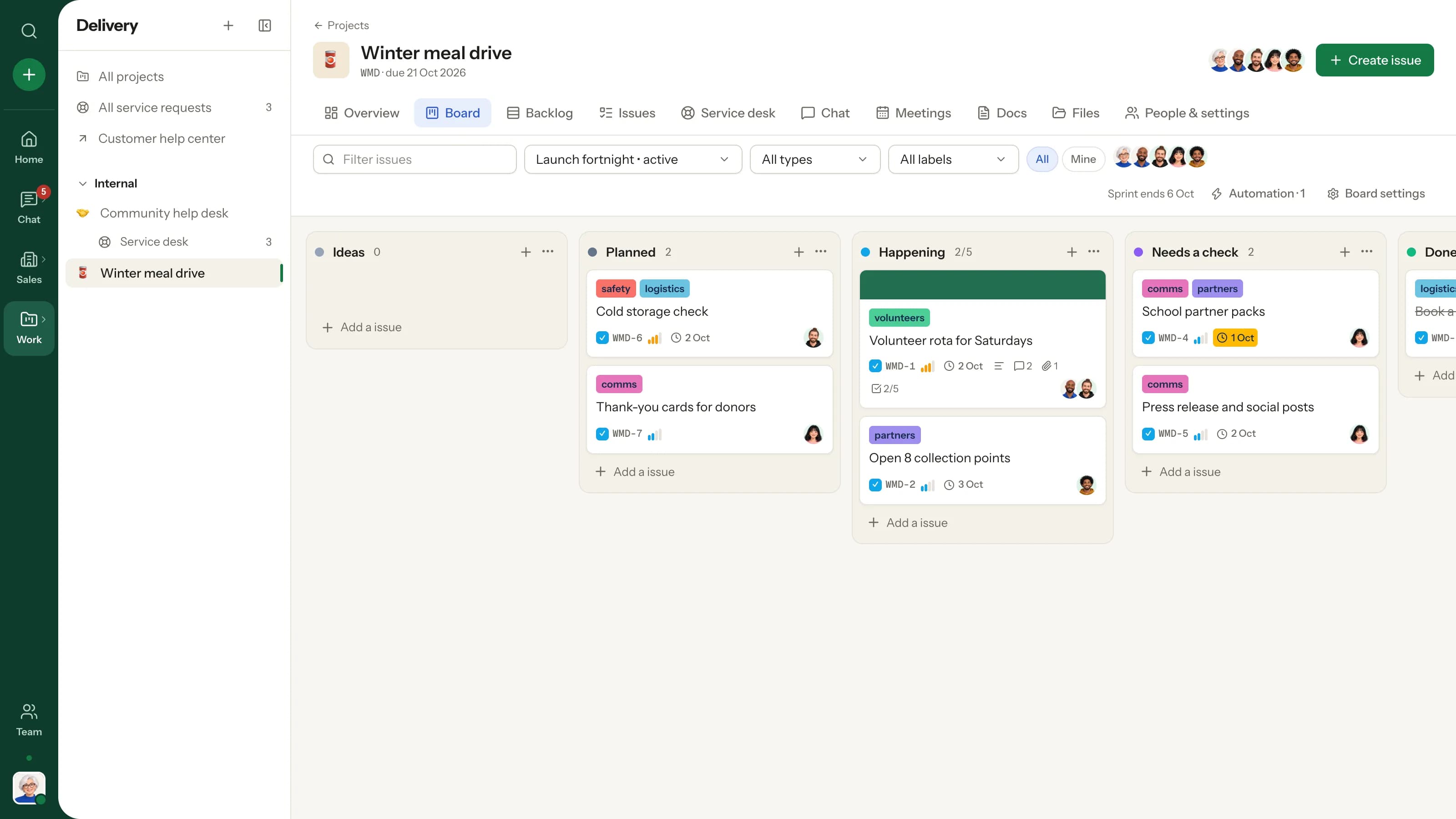Screen dimensions: 1456x819
Task: Click the safety label on Cold storage check
Action: click(616, 289)
